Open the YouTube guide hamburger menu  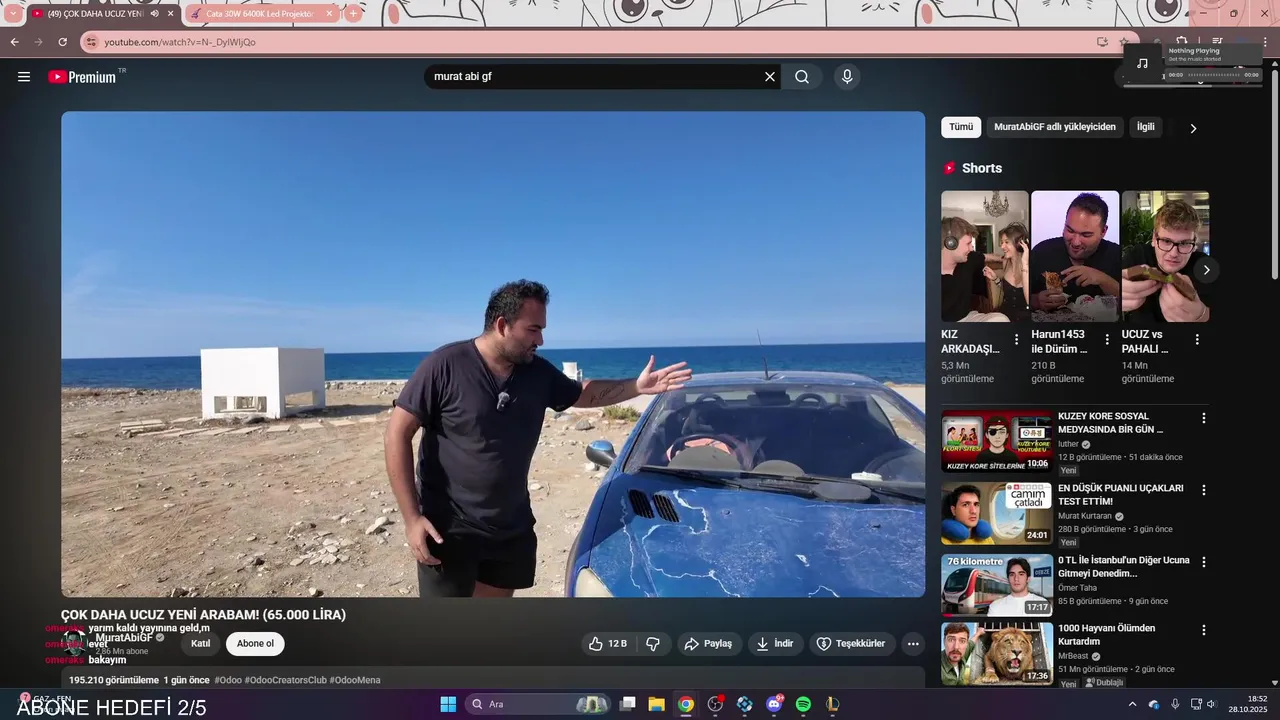(x=24, y=77)
